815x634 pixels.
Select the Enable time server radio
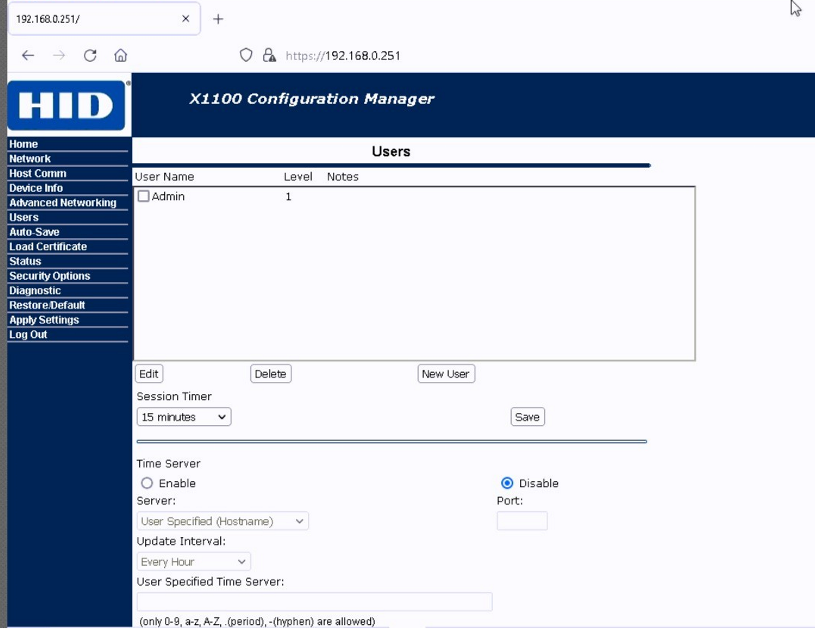pyautogui.click(x=147, y=484)
